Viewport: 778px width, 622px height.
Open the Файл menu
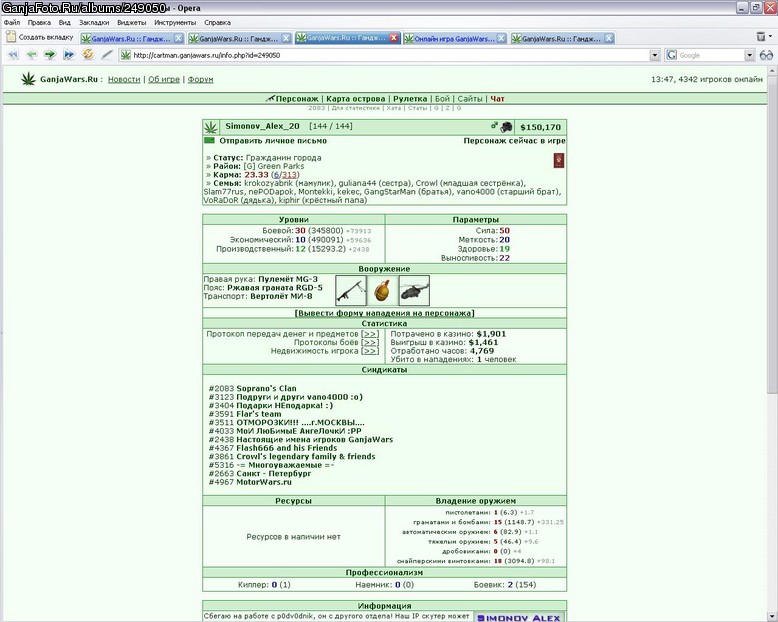tap(12, 22)
